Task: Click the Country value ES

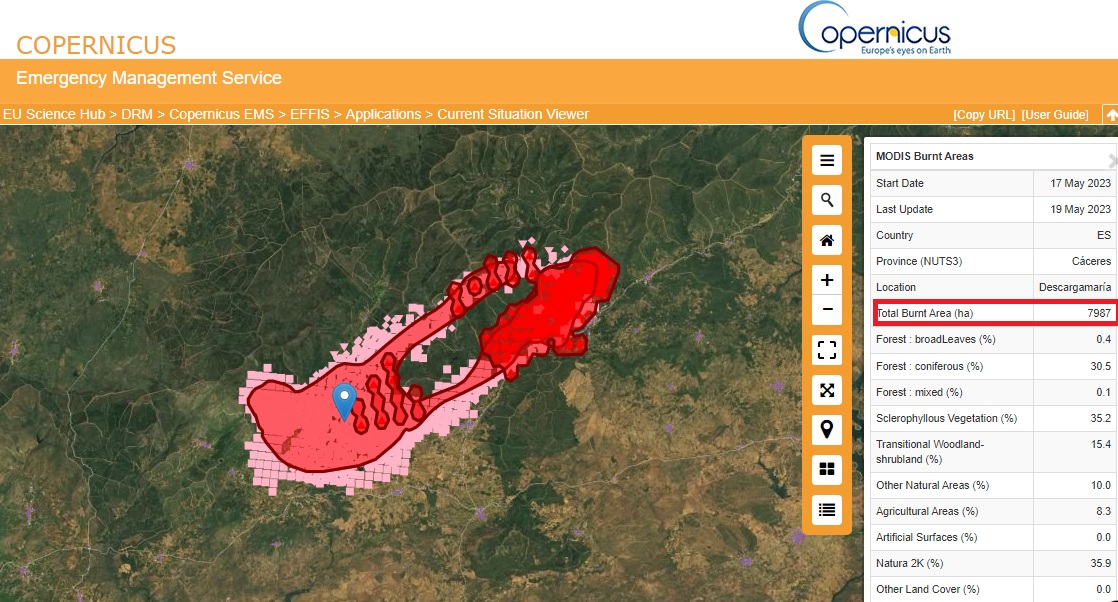Action: [1104, 235]
